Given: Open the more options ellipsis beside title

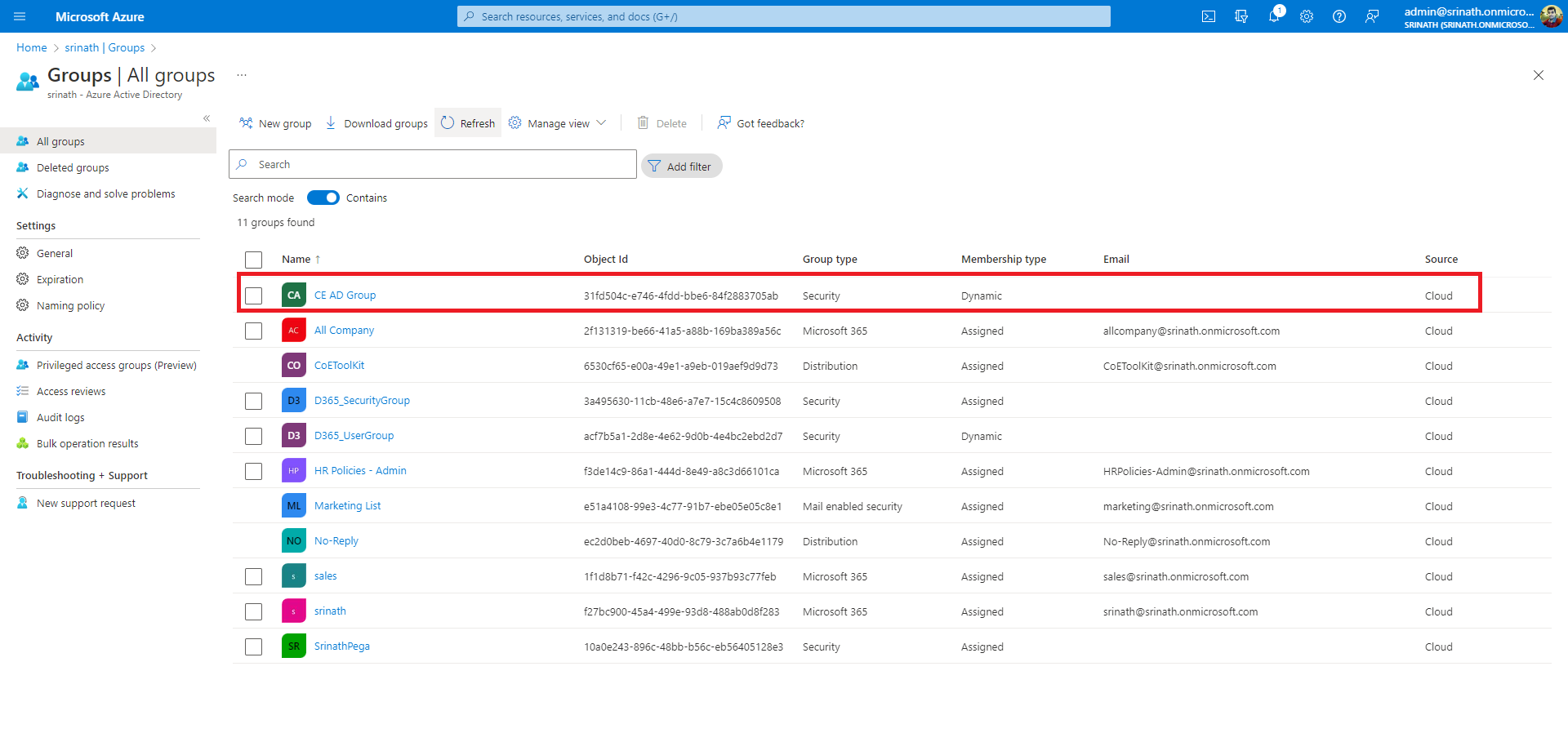Looking at the screenshot, I should coord(242,75).
